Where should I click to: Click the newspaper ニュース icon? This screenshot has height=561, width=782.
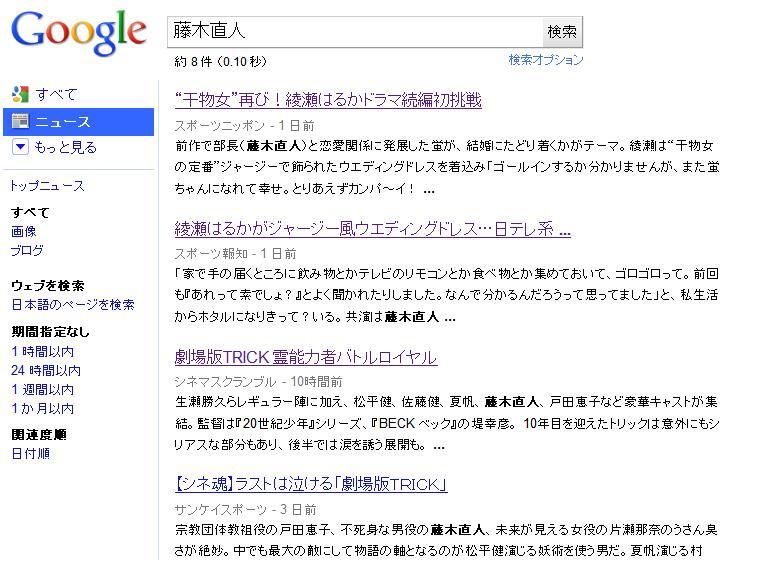pyautogui.click(x=20, y=121)
